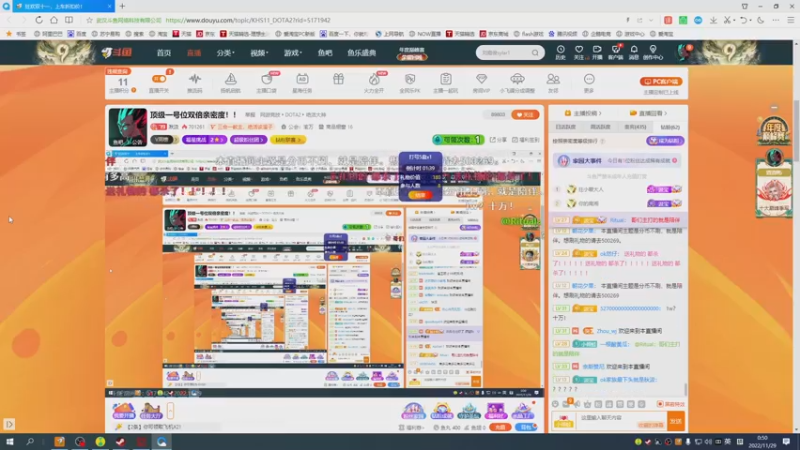
Task: Open a new browser tab
Action: 122,6
